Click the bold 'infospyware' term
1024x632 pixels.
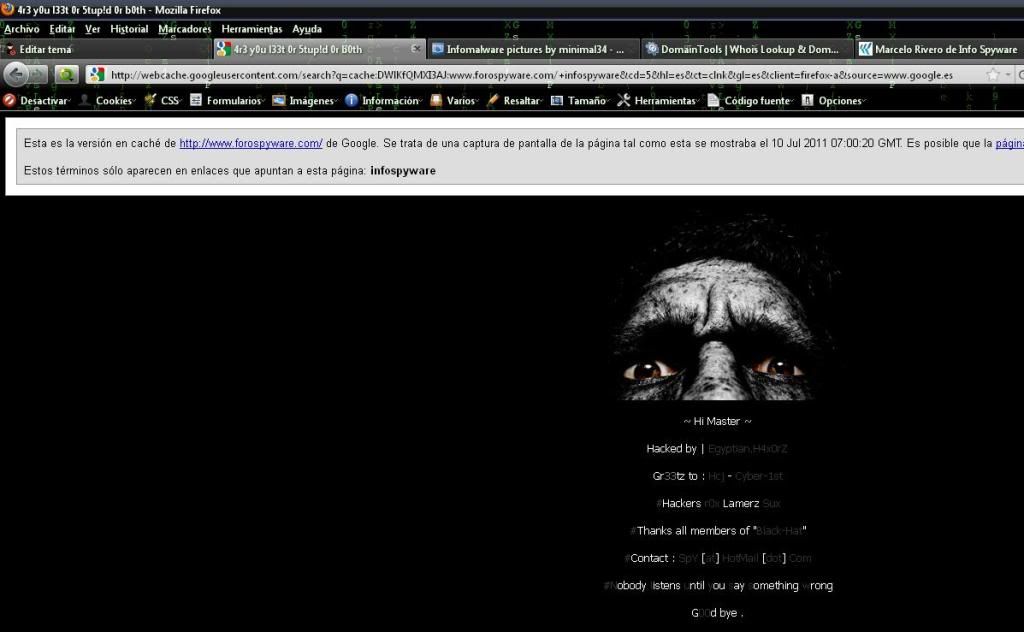pos(403,170)
